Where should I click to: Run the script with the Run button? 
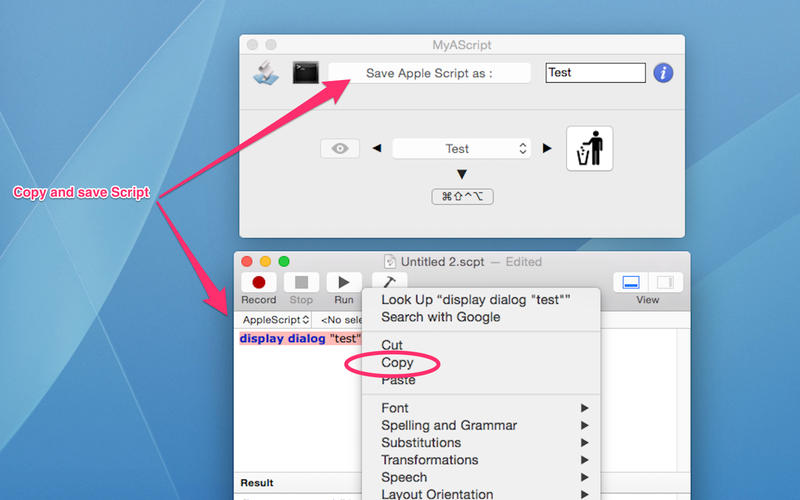tap(344, 282)
